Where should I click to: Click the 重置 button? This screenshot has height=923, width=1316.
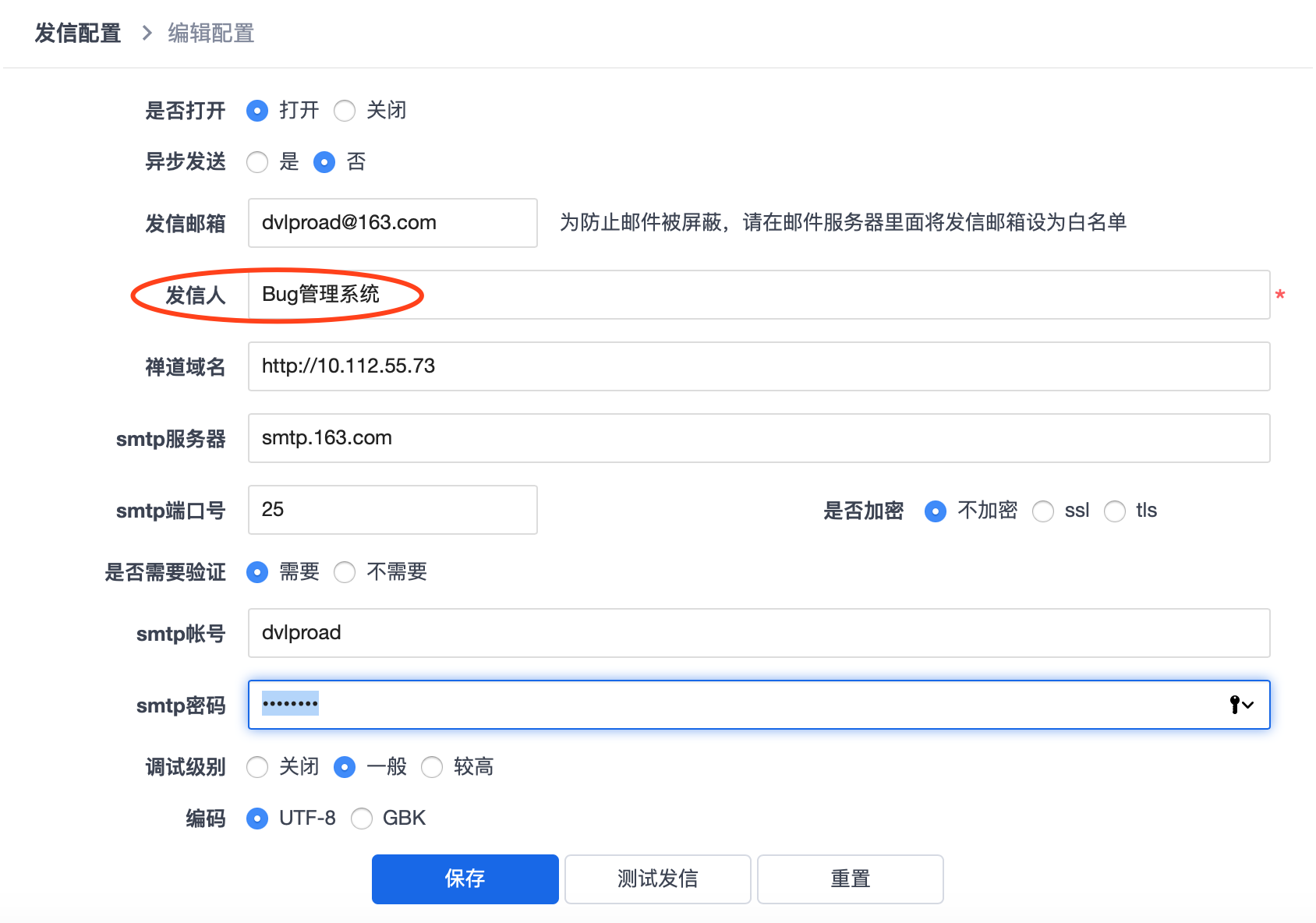(x=851, y=879)
